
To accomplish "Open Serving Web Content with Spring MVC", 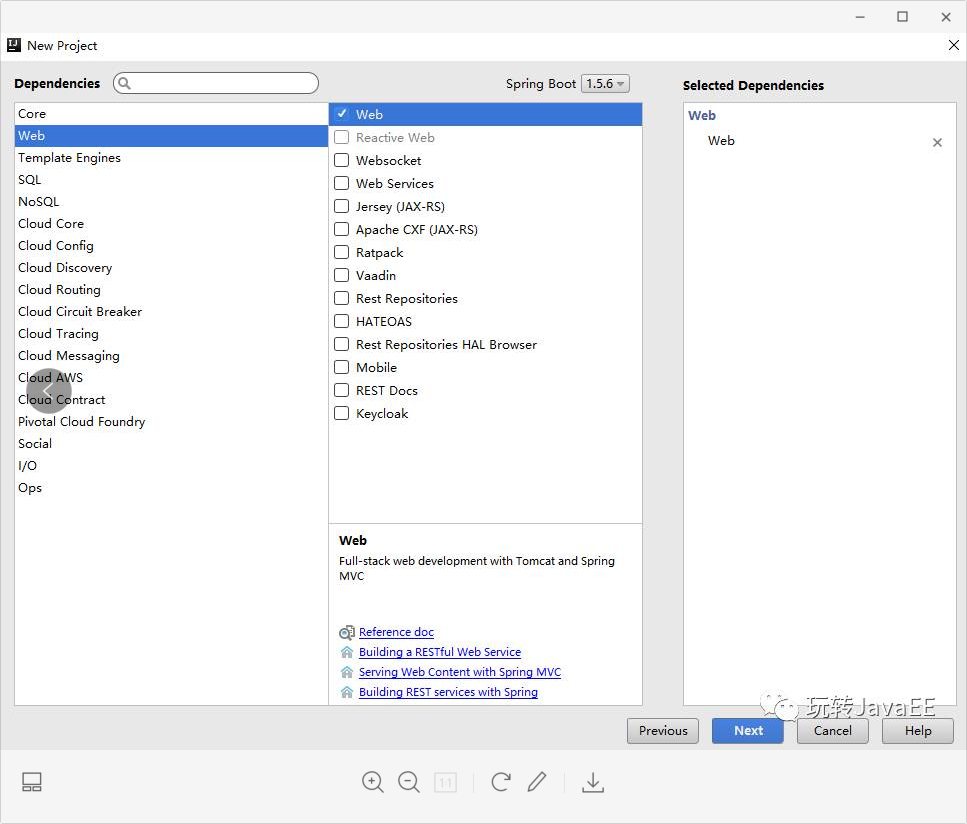I will [x=460, y=672].
